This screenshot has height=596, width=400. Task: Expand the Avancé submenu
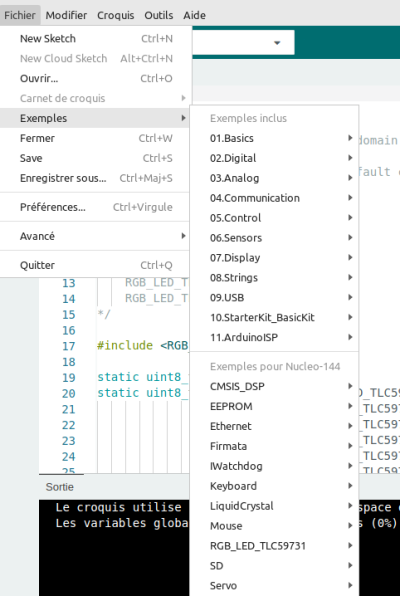pyautogui.click(x=95, y=236)
